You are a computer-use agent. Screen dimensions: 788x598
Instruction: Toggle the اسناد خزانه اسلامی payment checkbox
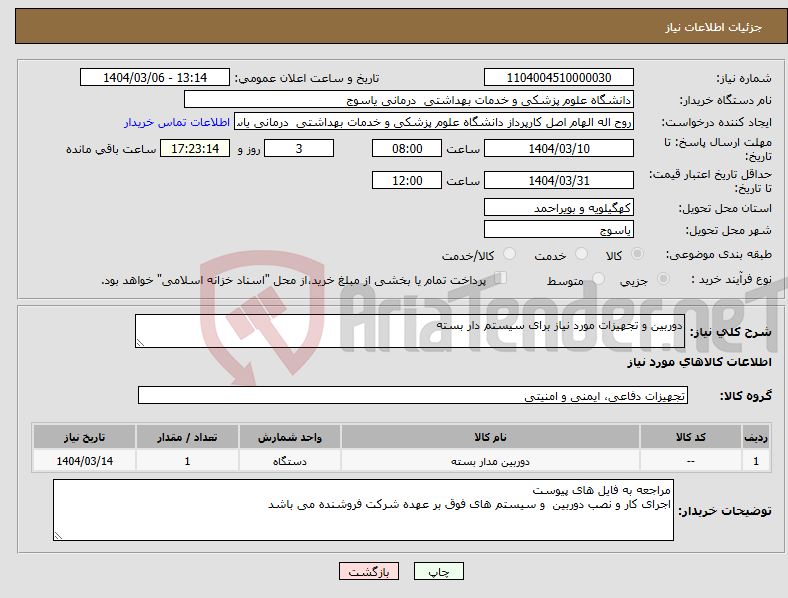click(x=501, y=278)
